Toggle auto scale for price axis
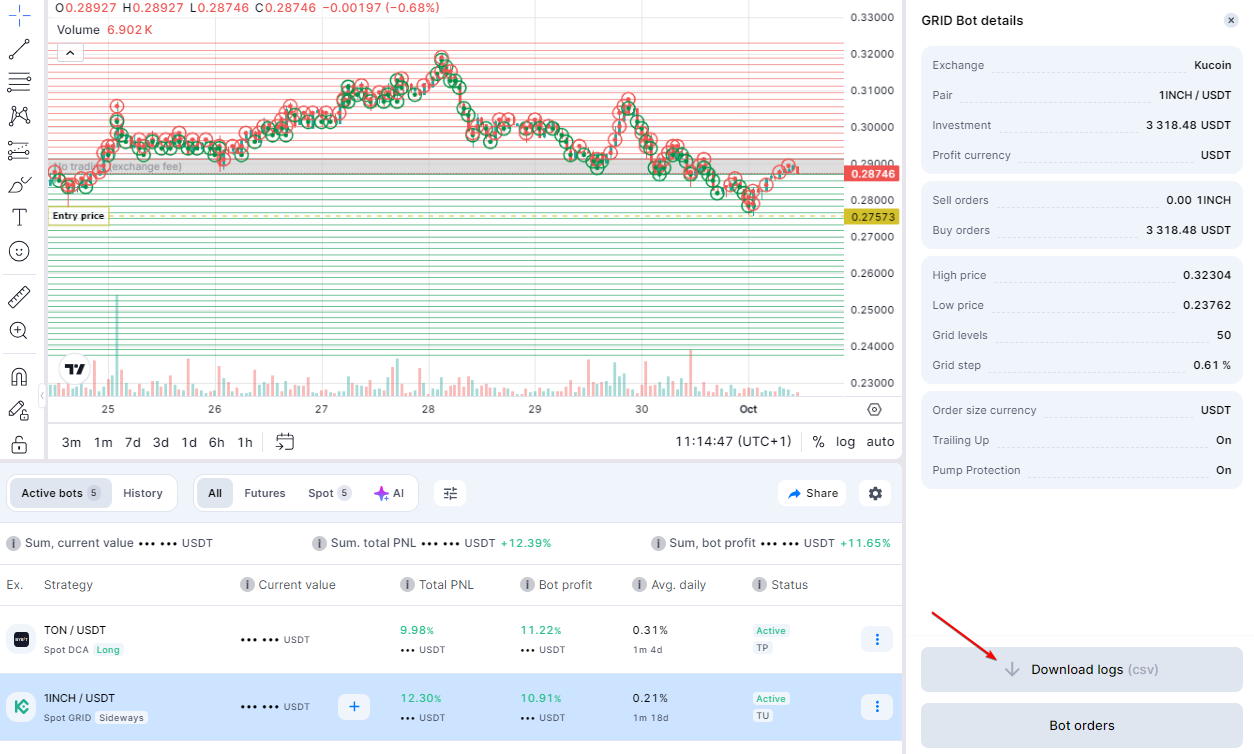Image resolution: width=1254 pixels, height=754 pixels. click(880, 442)
